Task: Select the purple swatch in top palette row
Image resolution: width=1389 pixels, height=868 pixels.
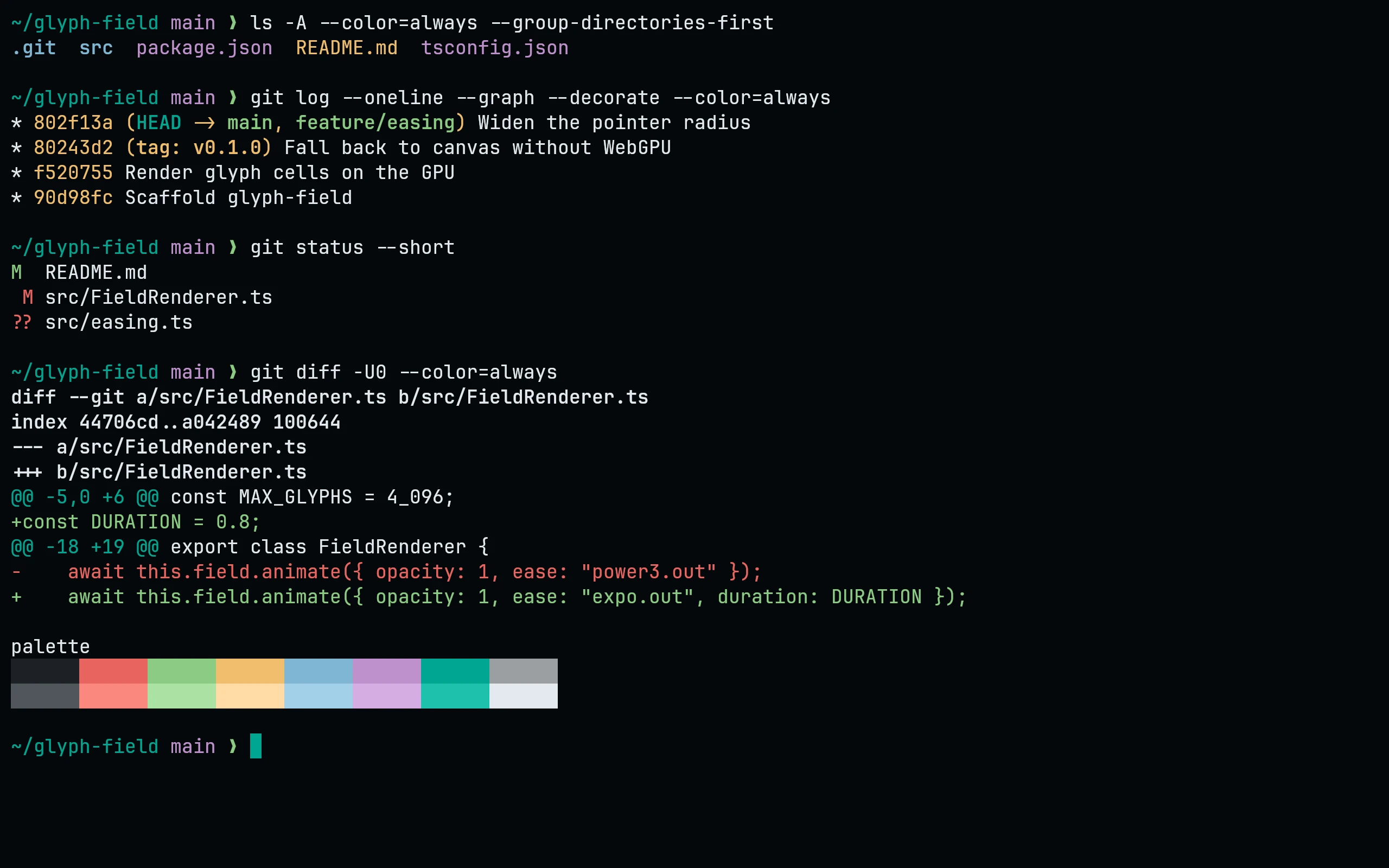Action: click(x=386, y=671)
